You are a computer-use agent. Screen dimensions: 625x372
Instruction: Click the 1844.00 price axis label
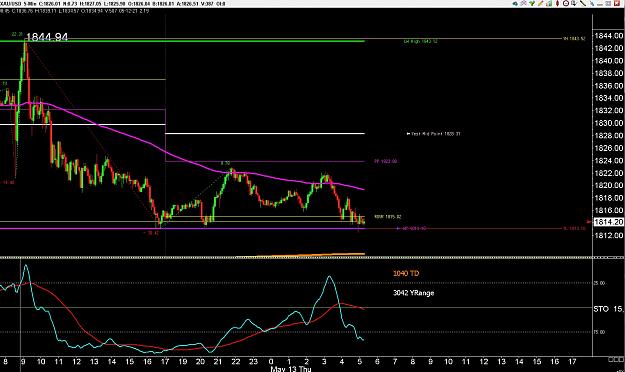[609, 35]
